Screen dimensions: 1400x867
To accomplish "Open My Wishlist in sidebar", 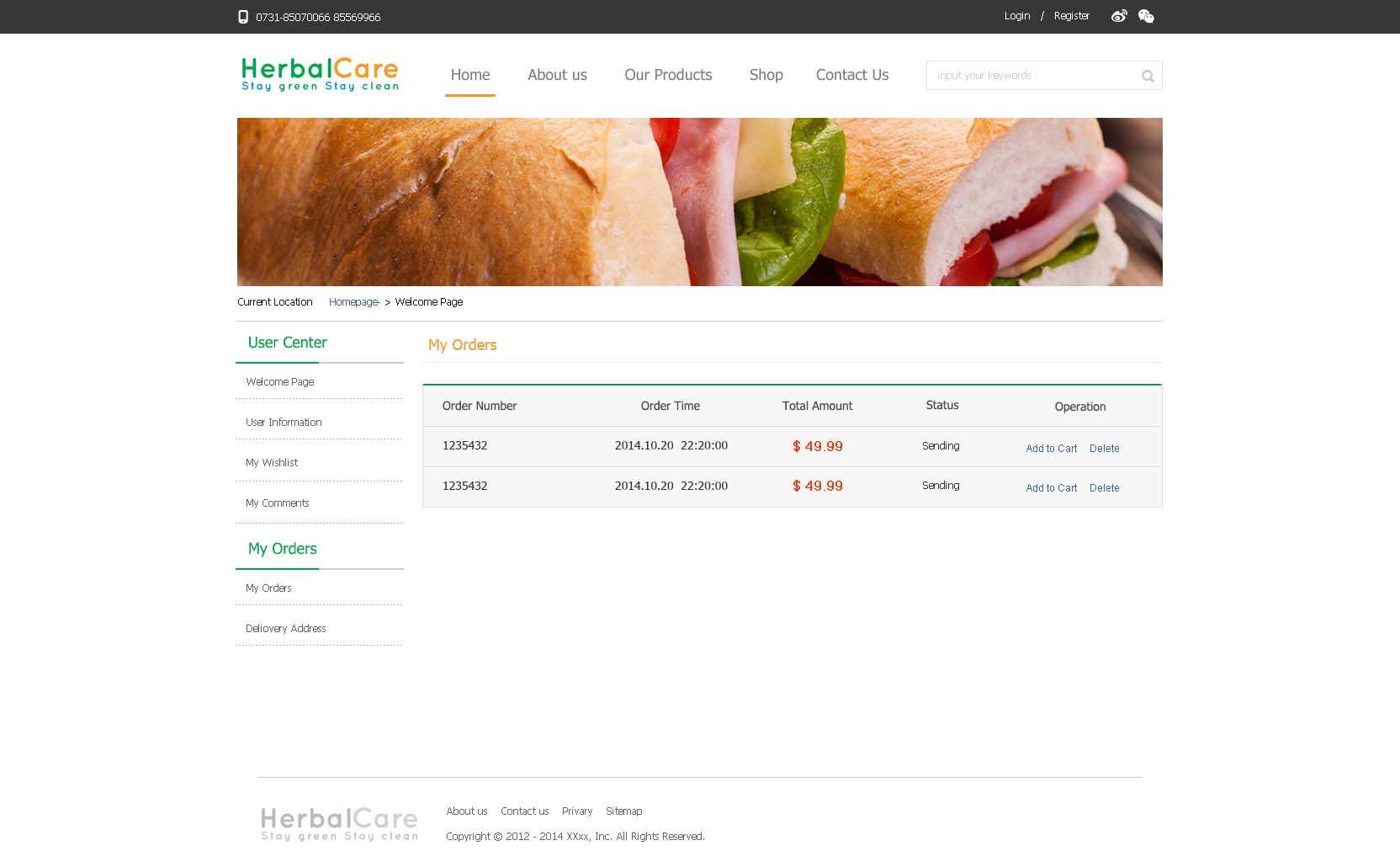I will (272, 463).
